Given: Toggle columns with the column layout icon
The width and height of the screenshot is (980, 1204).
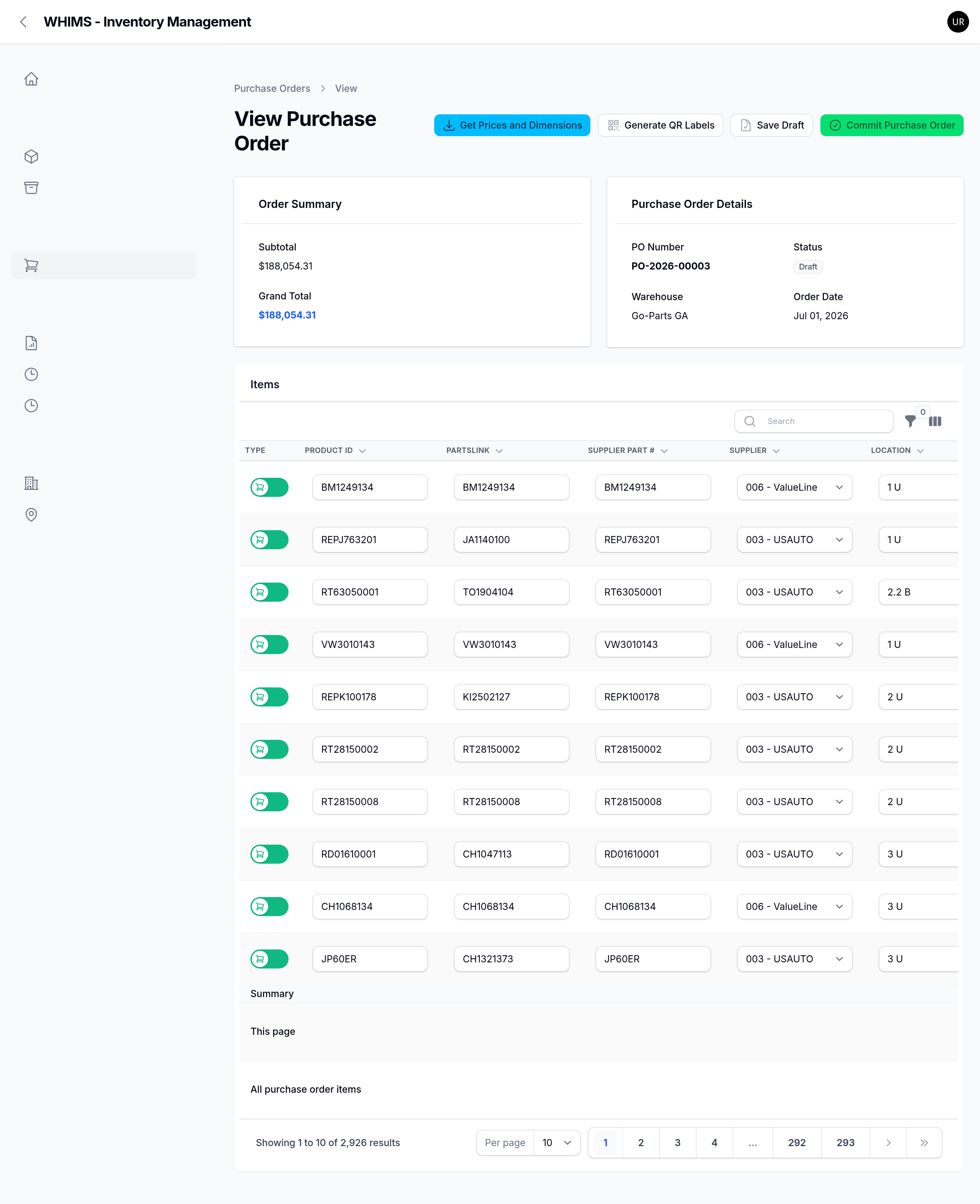Looking at the screenshot, I should [935, 421].
